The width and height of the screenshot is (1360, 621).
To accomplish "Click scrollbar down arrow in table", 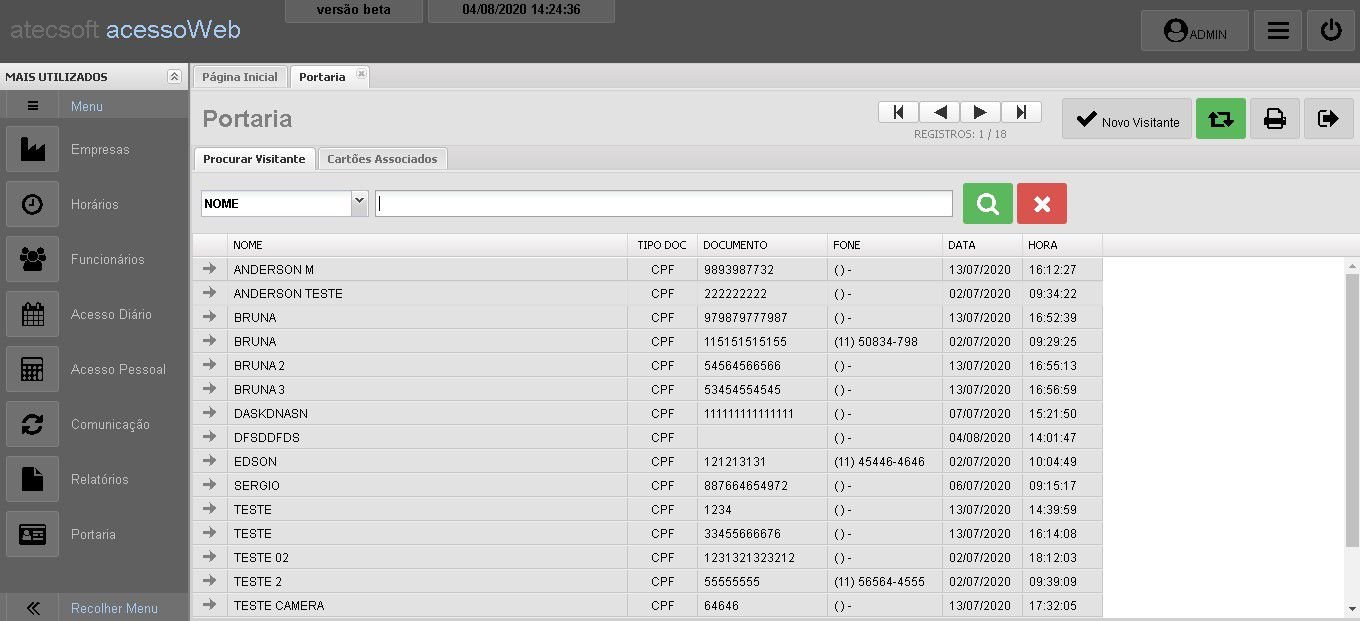I will [1353, 608].
